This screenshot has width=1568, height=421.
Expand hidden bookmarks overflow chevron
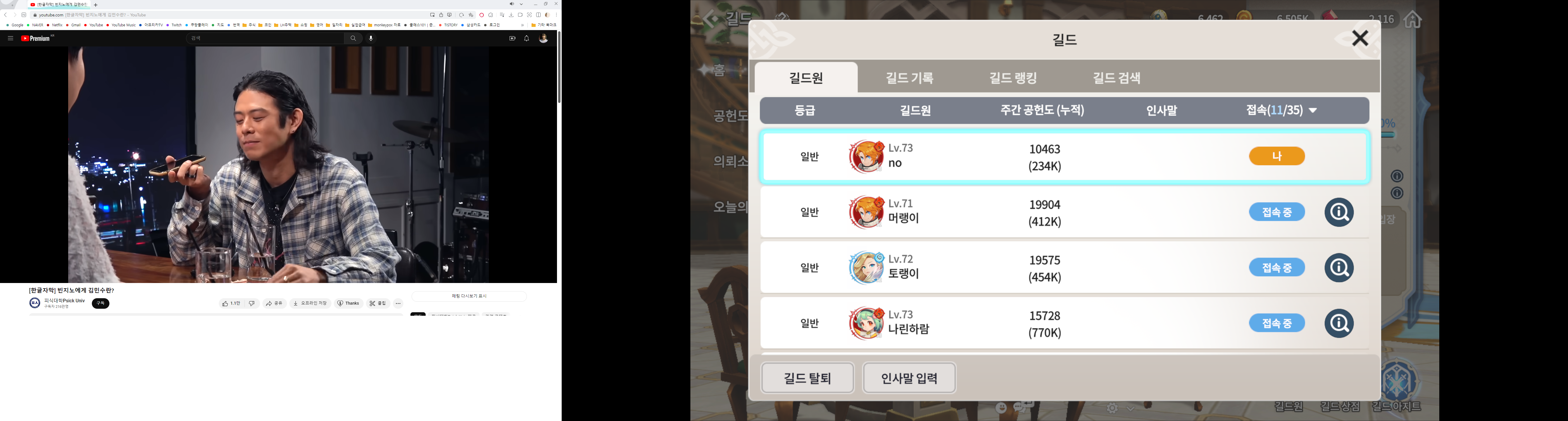[522, 25]
